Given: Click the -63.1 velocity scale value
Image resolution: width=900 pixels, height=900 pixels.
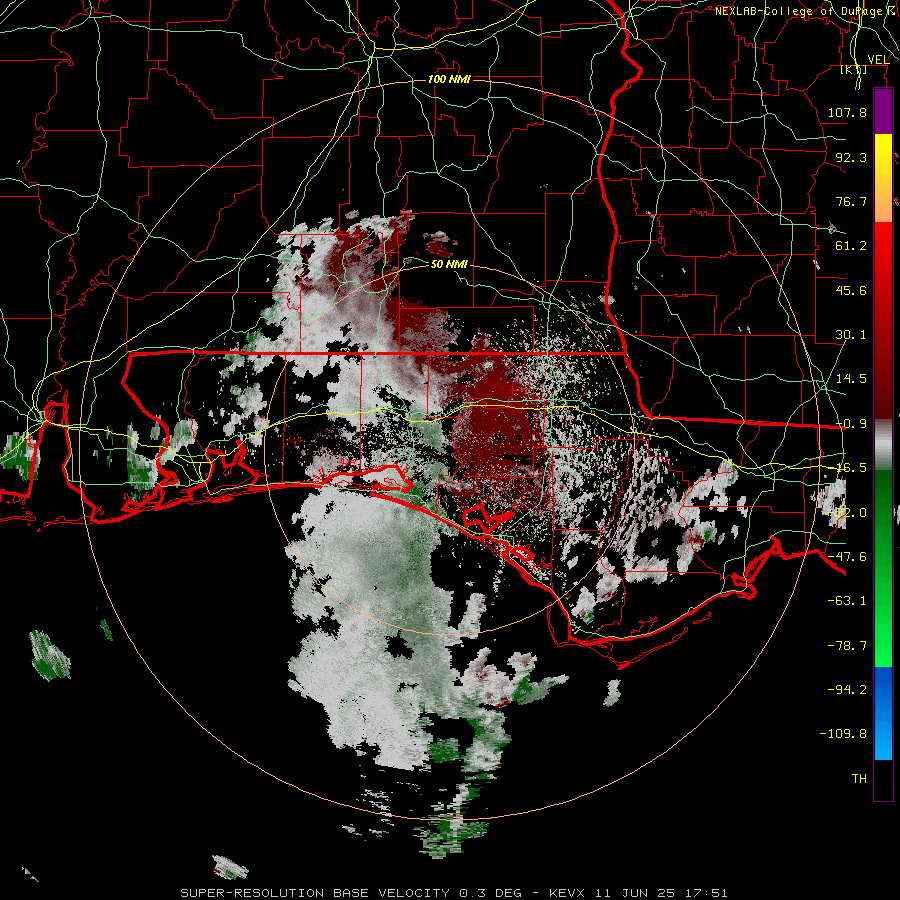Looking at the screenshot, I should (847, 600).
